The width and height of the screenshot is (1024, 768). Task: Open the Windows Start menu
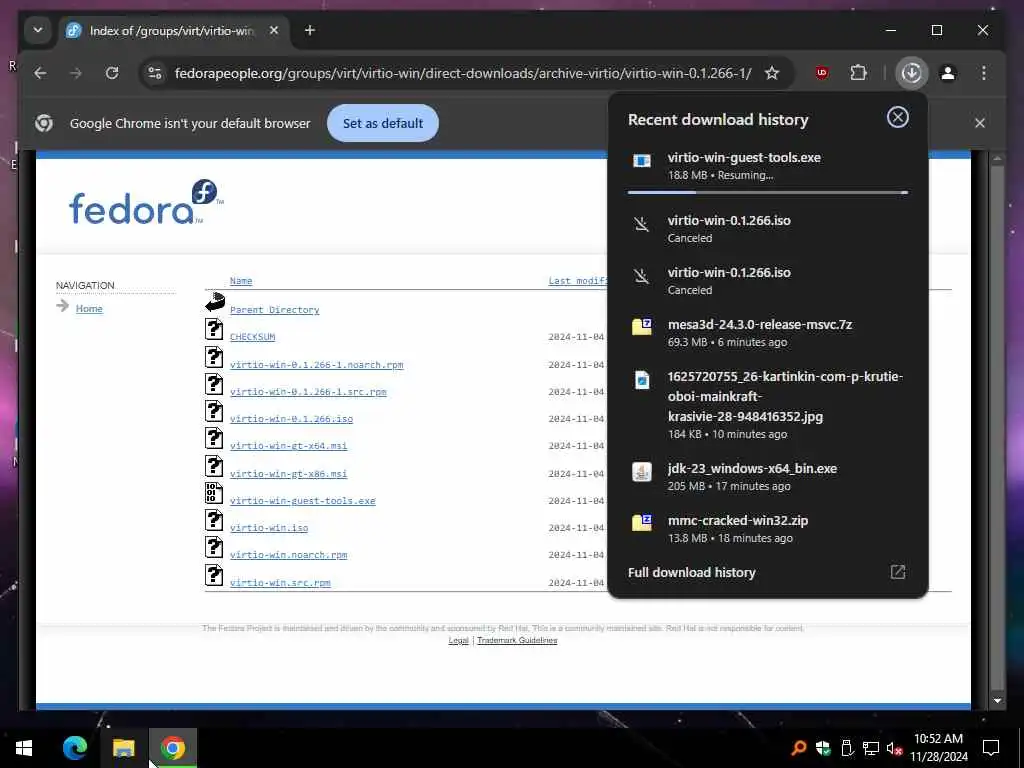(24, 748)
